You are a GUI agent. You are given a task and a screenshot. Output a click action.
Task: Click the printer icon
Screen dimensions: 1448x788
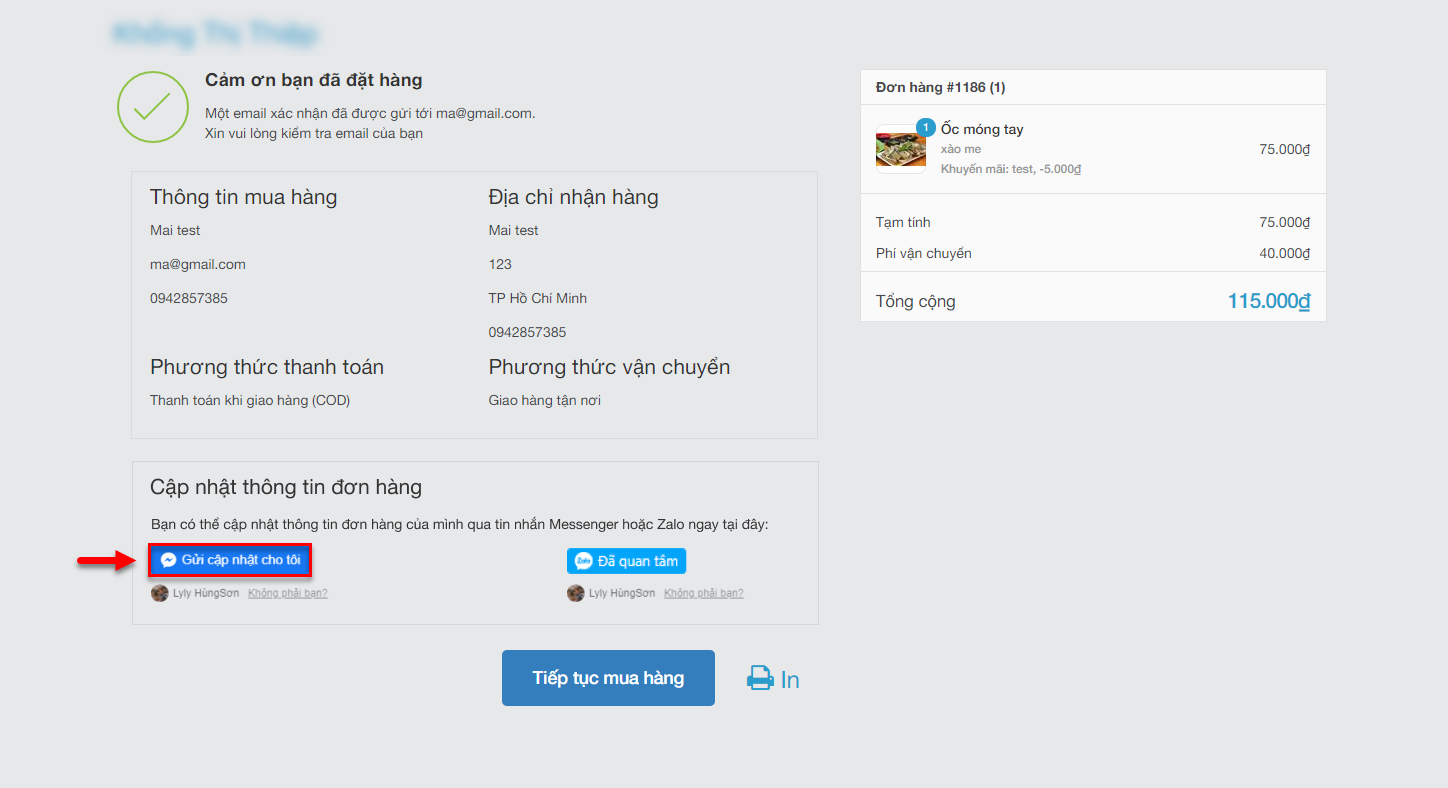click(x=761, y=679)
